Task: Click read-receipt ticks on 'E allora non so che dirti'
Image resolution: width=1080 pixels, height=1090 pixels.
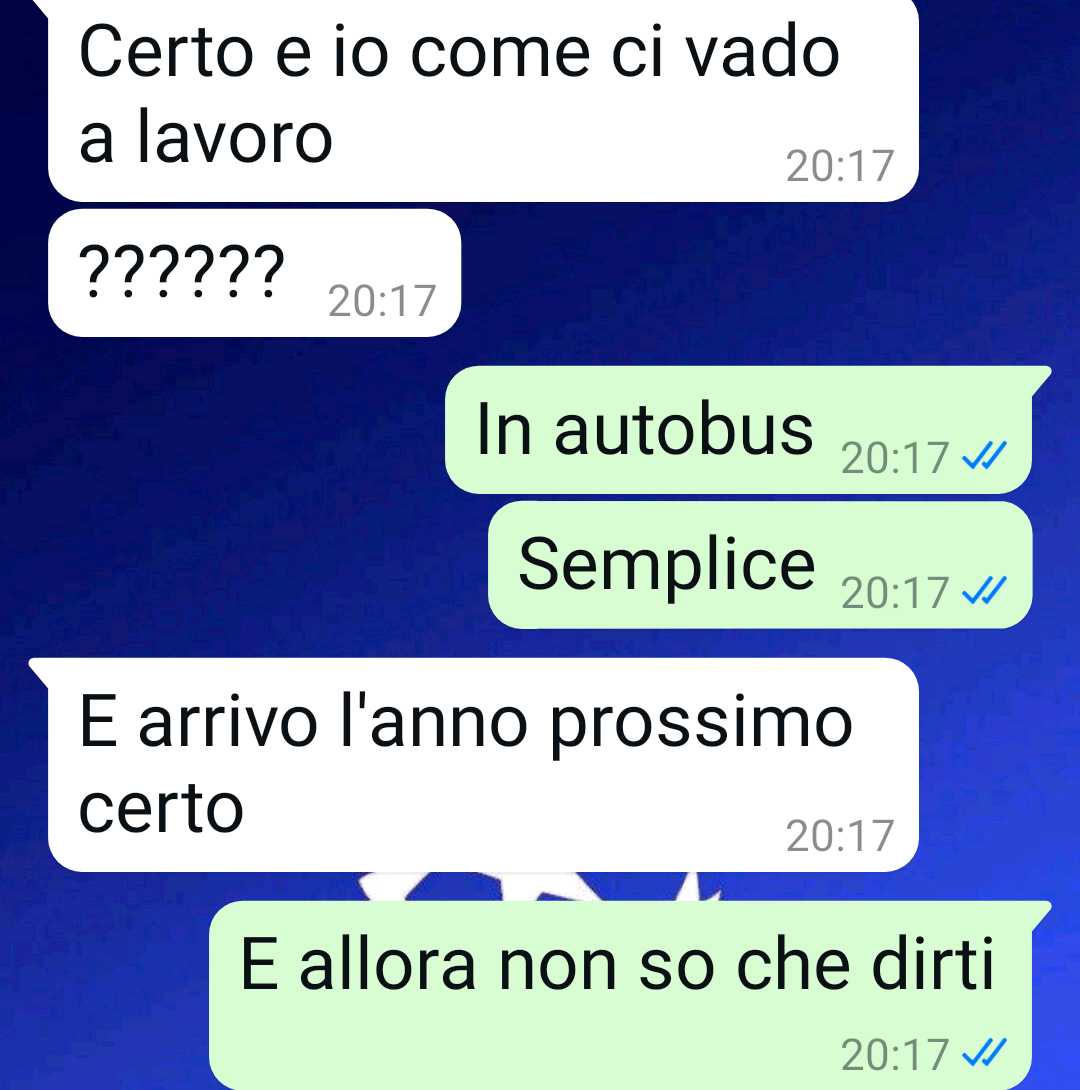Action: (x=983, y=1054)
